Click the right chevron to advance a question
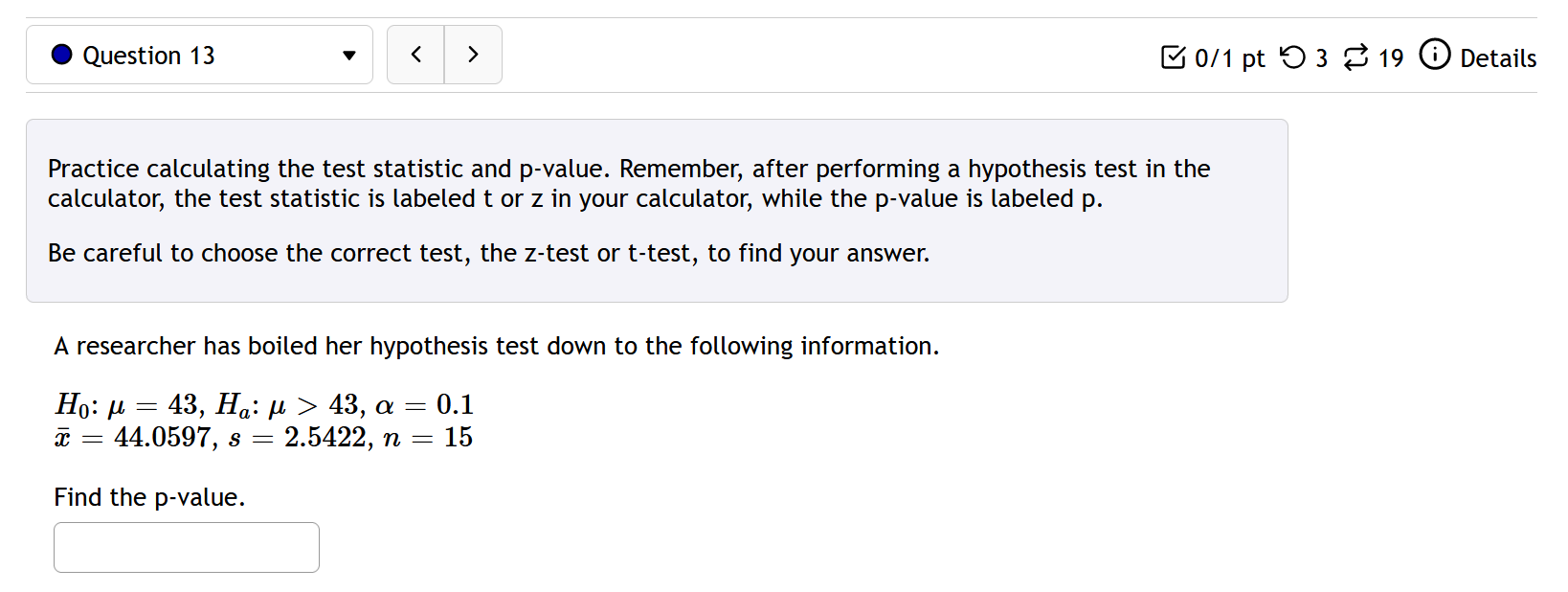Viewport: 1568px width, 592px height. (x=474, y=55)
